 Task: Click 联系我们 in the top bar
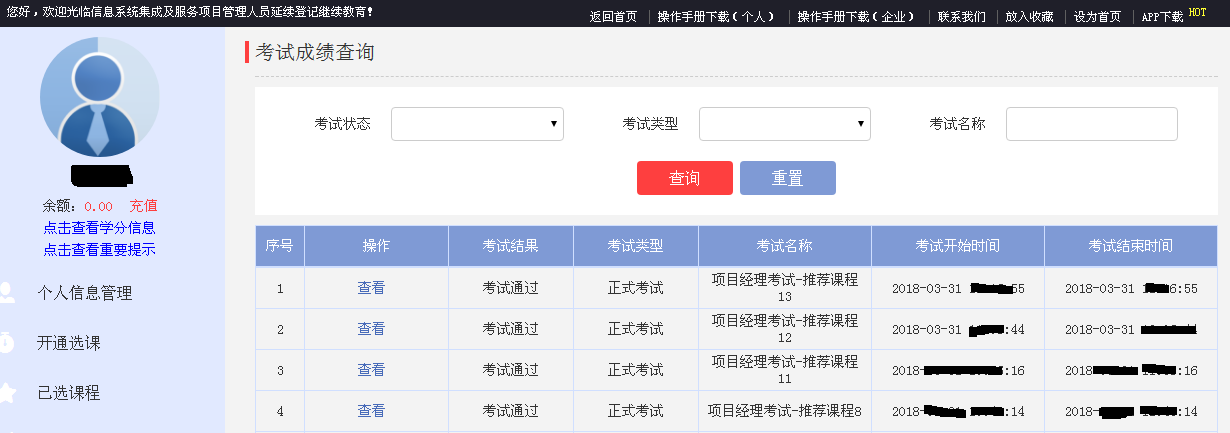[961, 17]
